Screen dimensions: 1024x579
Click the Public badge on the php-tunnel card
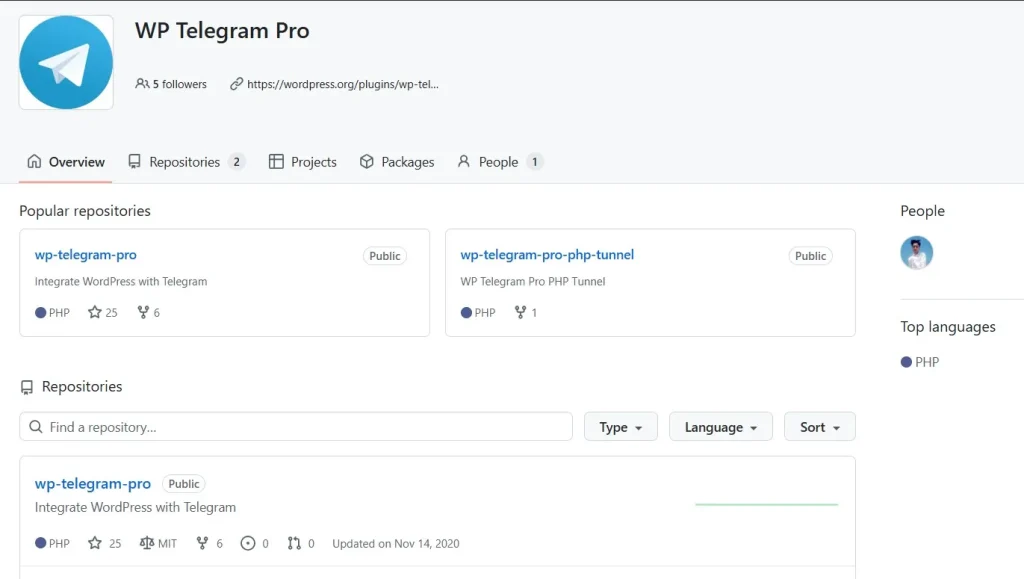(810, 256)
